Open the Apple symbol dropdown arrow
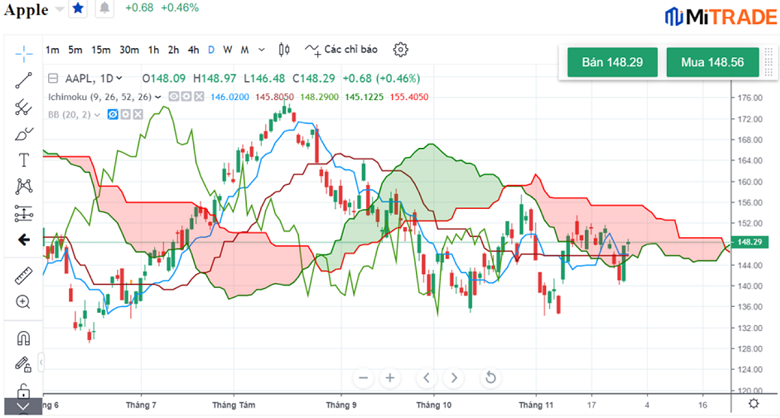This screenshot has width=780, height=418. click(59, 9)
